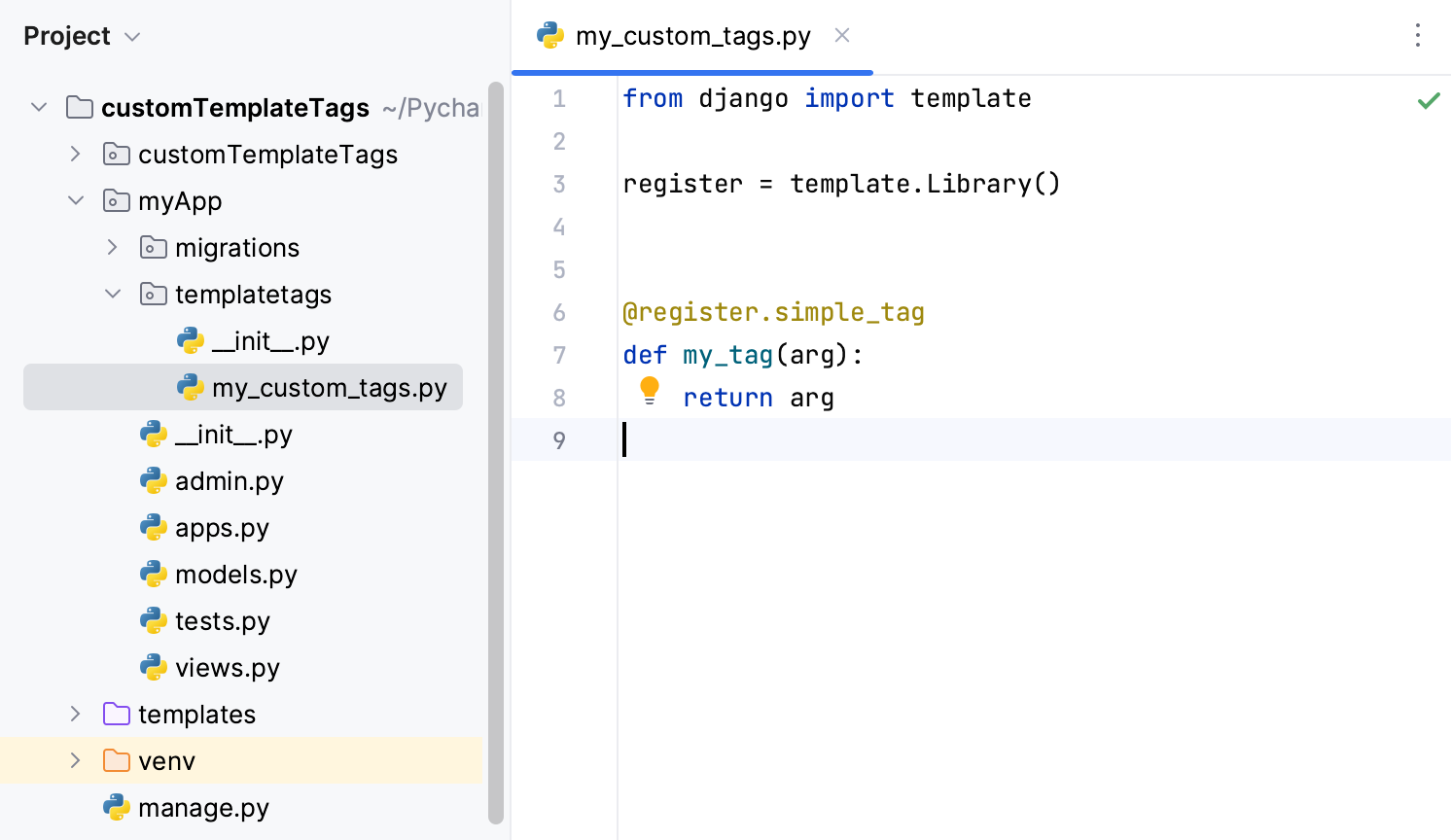Screen dimensions: 1451x840
Task: Click the customTemplateTags project folder icon
Action: point(79,107)
